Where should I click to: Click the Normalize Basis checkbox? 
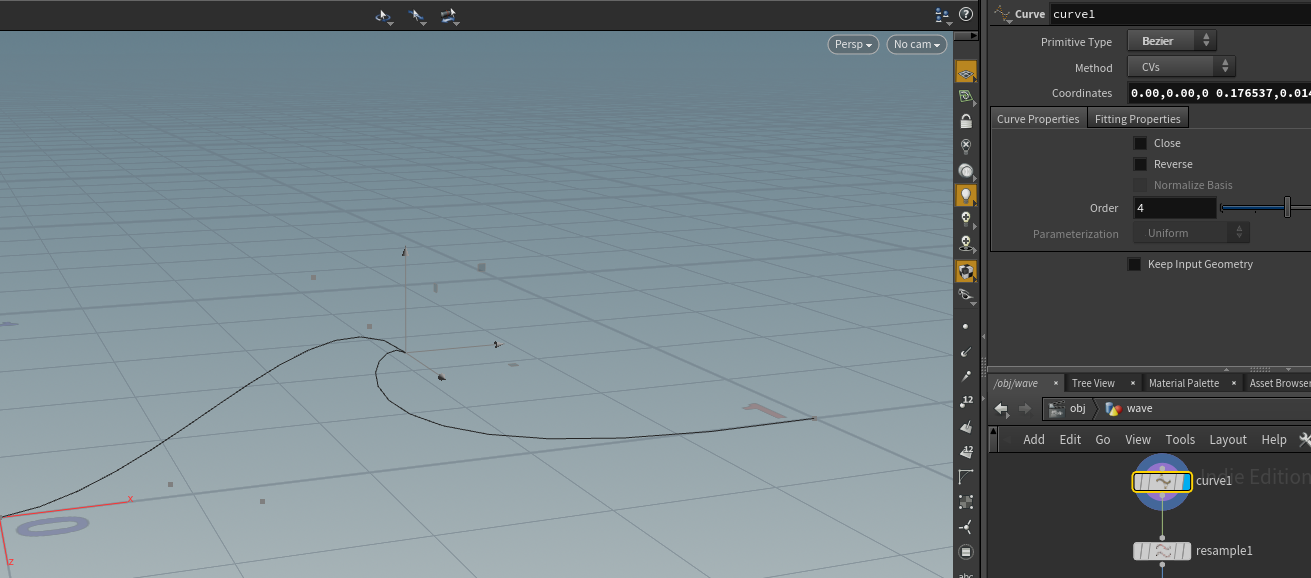click(1140, 185)
